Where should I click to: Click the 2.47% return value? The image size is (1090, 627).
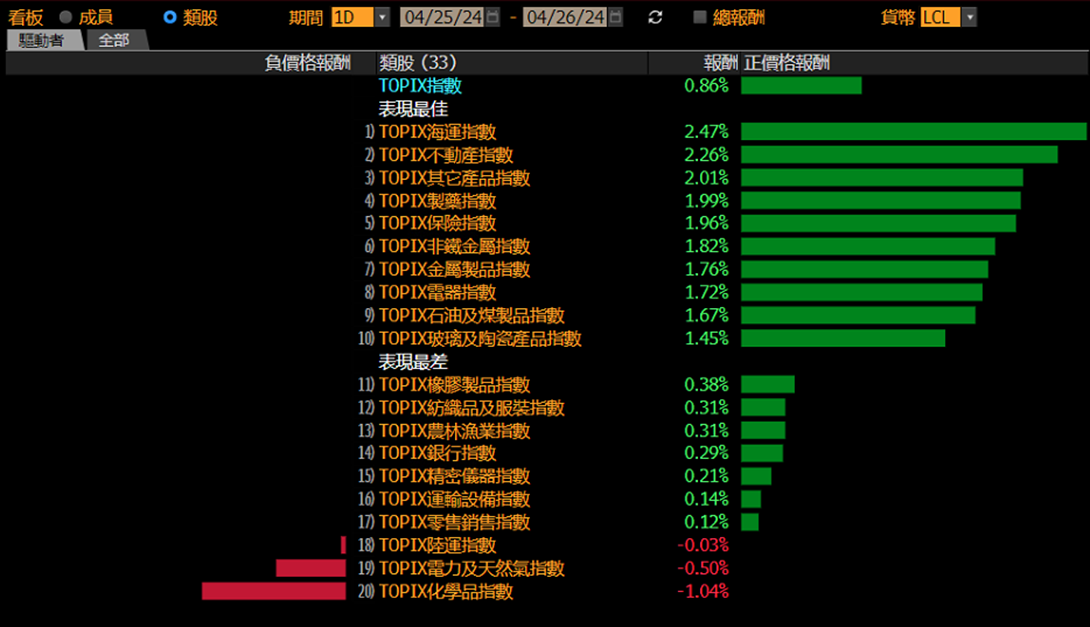(x=706, y=131)
